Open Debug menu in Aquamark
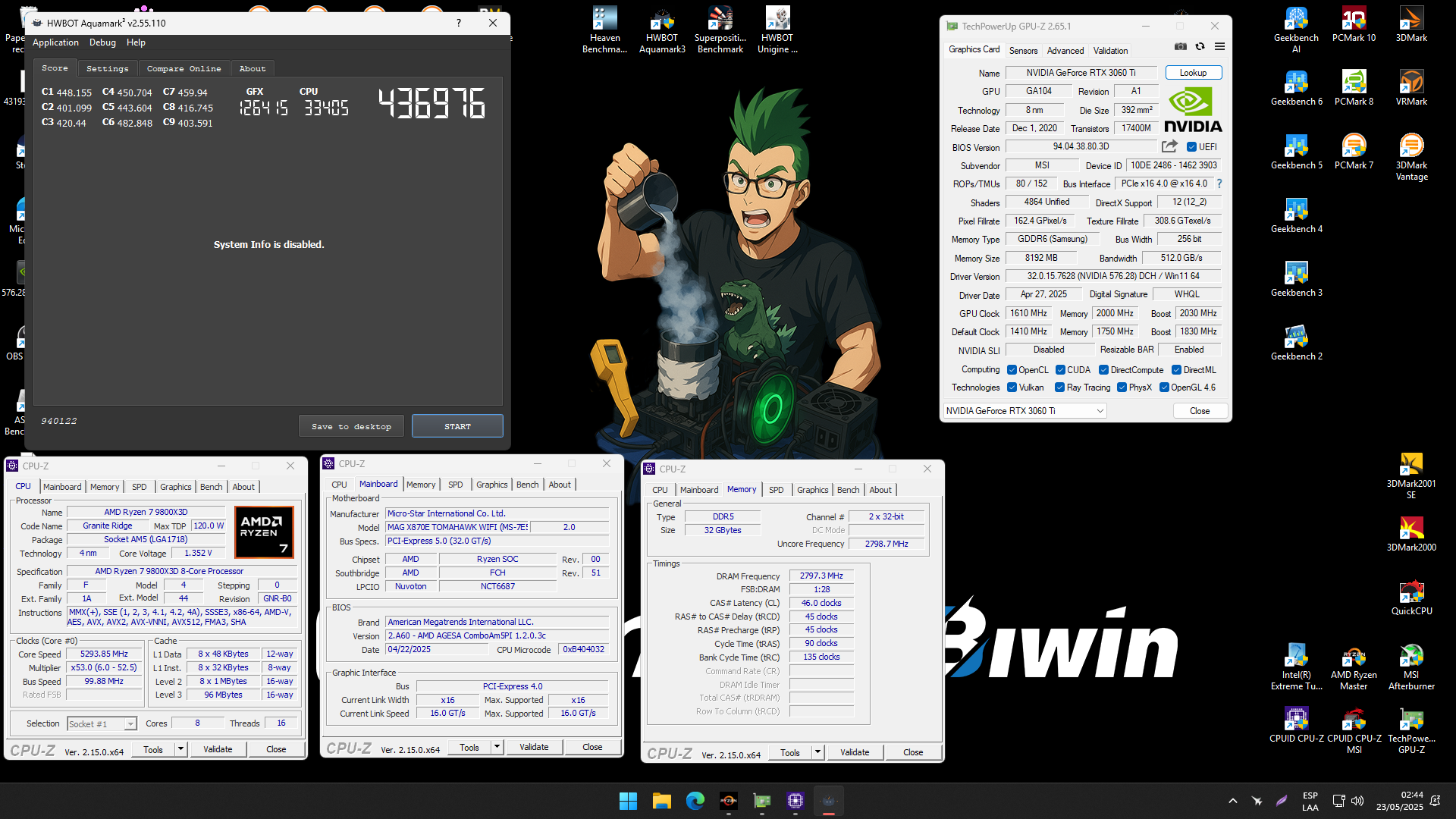Screen dimensions: 1456x819 coord(102,42)
